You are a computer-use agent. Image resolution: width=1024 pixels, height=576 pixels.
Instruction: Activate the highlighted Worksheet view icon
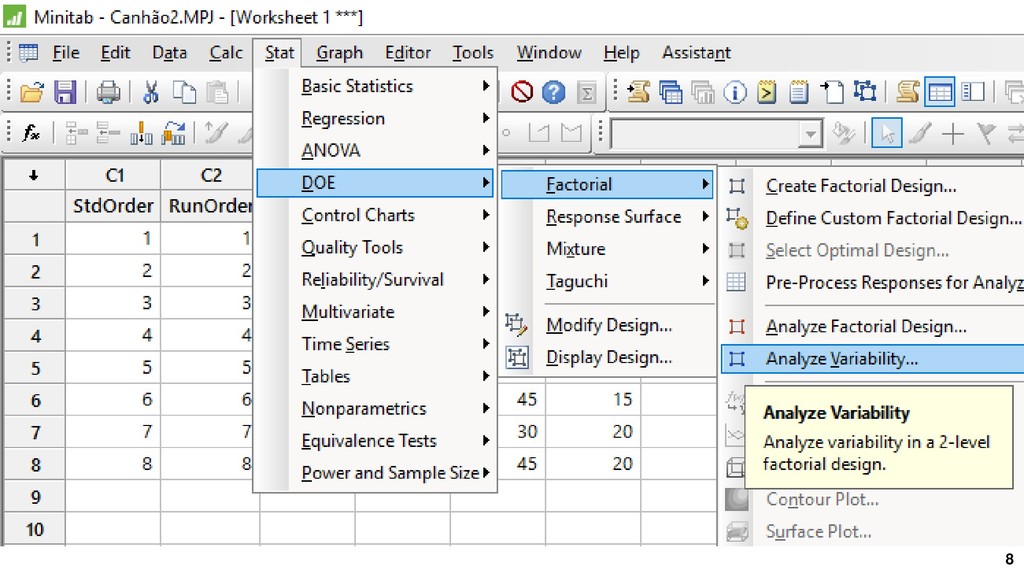click(x=940, y=92)
